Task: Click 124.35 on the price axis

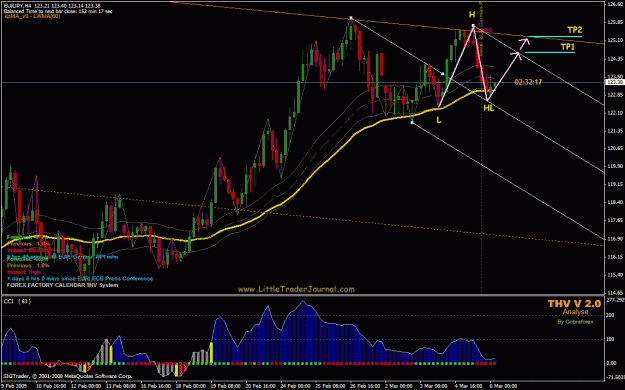Action: (615, 59)
